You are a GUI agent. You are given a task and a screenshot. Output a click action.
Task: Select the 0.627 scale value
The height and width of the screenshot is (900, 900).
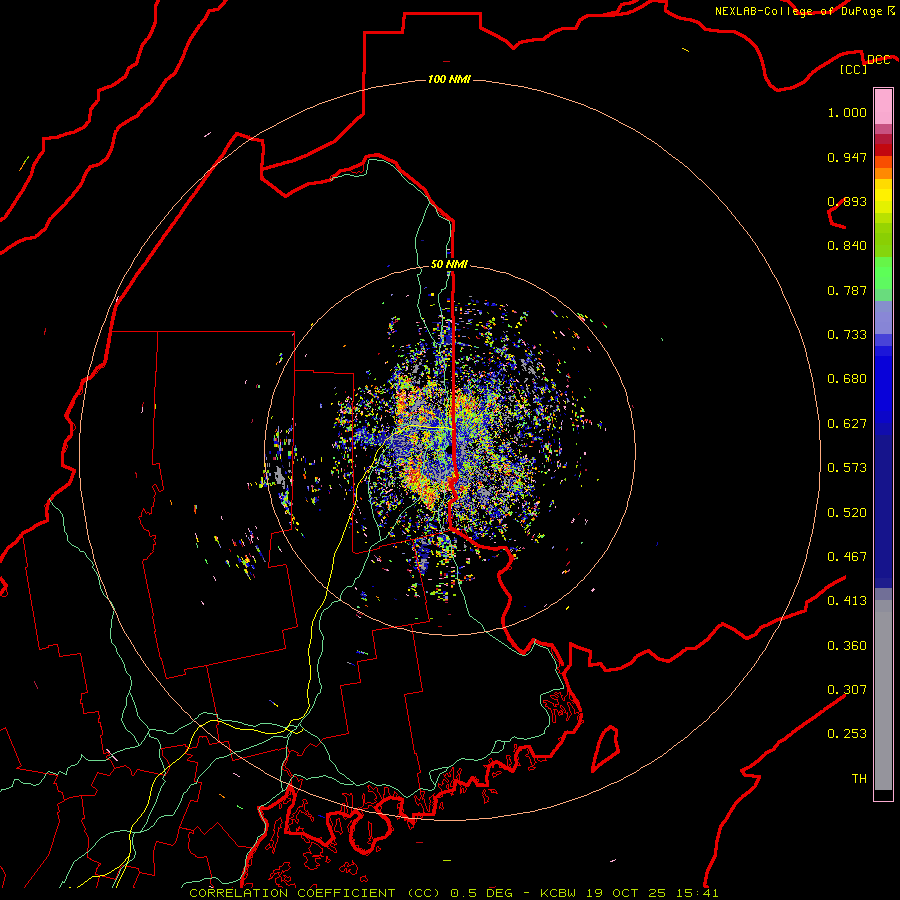847,424
